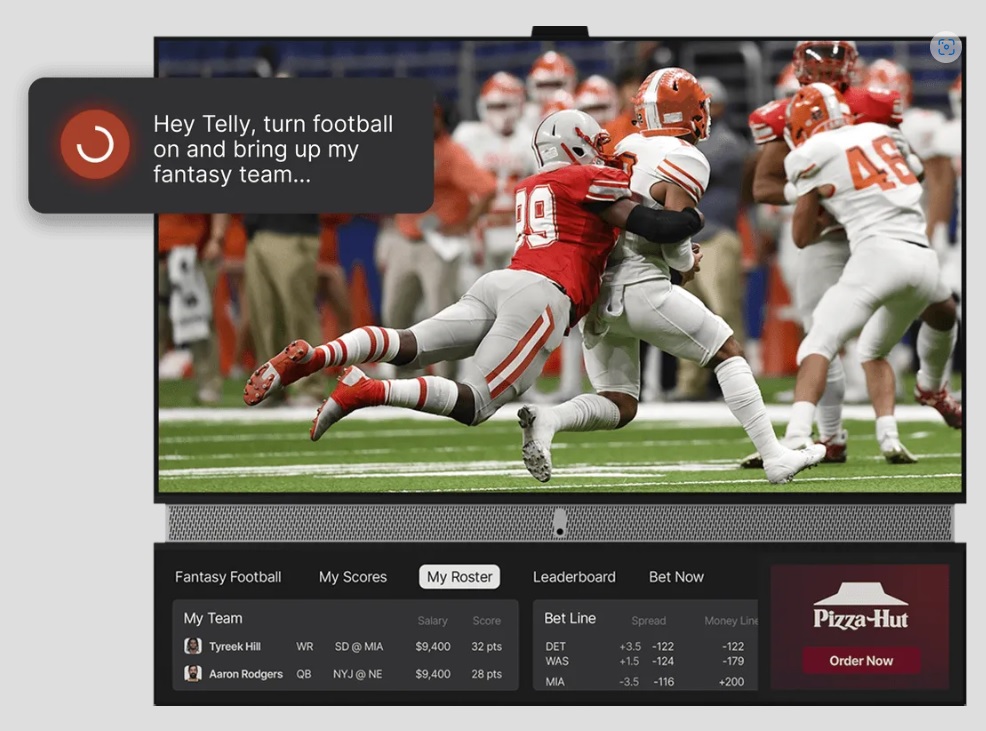The image size is (986, 731).
Task: Open the Bet Now tab
Action: coord(676,577)
